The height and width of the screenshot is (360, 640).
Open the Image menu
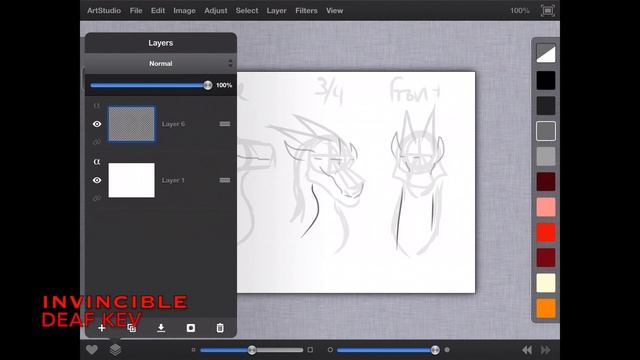point(184,11)
